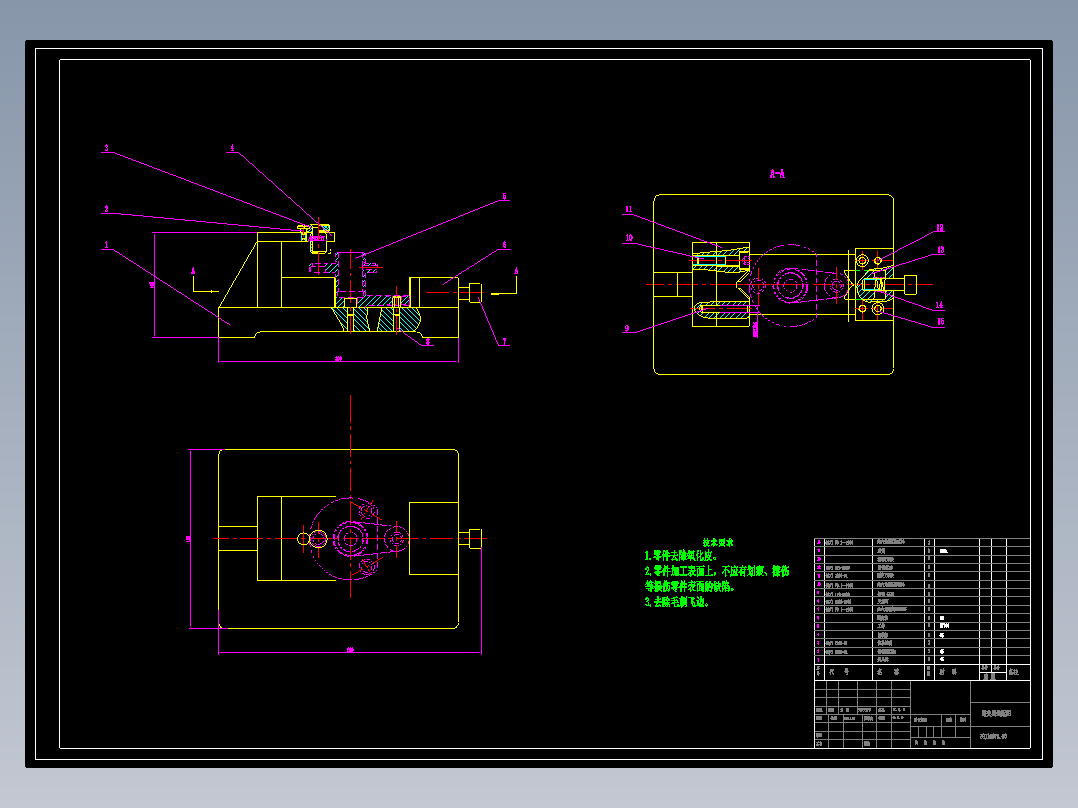Viewport: 1078px width, 808px height.
Task: Click the 备注 header in the parts list
Action: pos(1014,672)
